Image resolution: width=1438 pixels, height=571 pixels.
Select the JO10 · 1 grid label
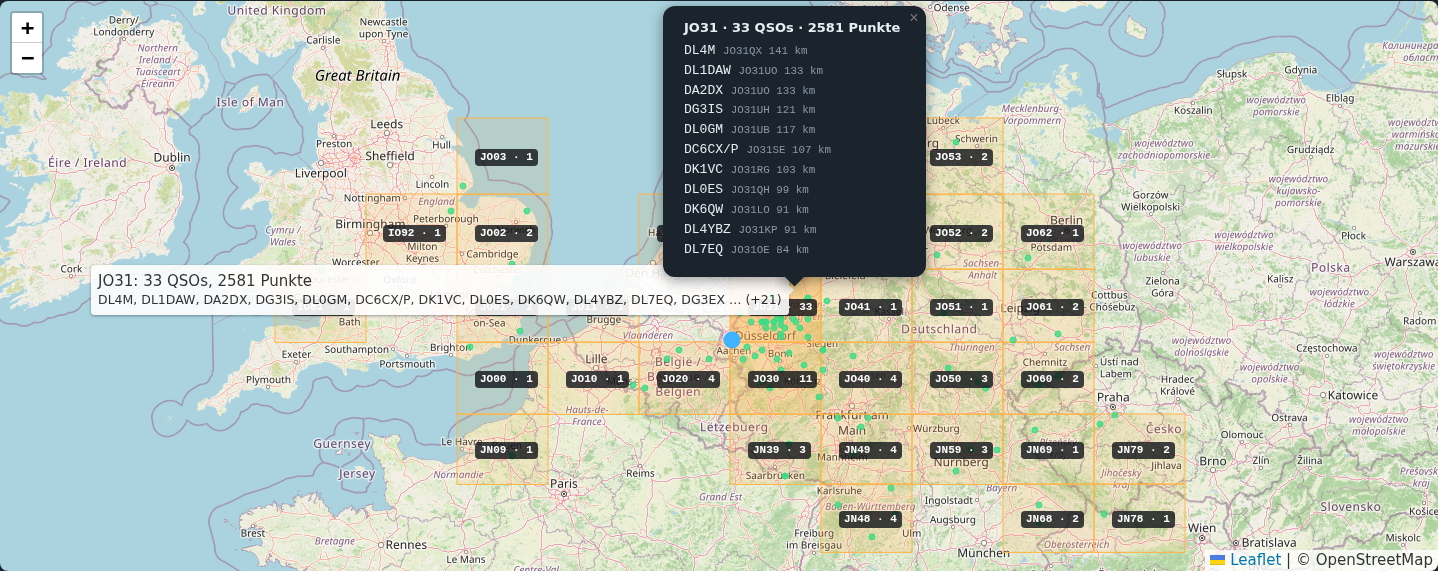[x=598, y=379]
